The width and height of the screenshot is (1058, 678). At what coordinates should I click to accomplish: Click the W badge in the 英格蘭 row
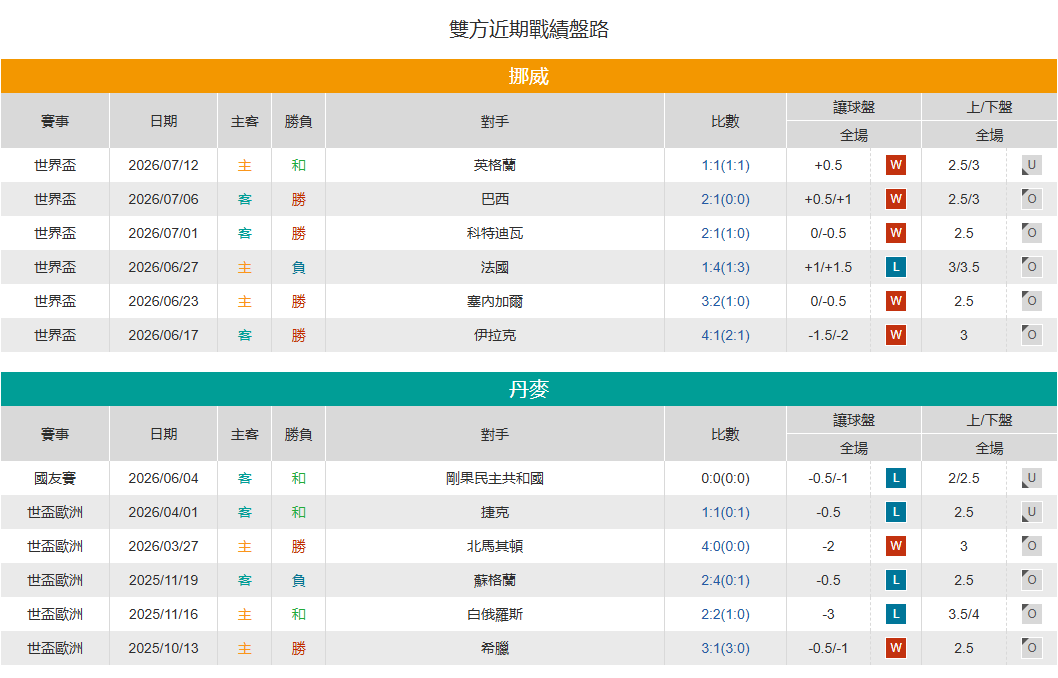(x=895, y=165)
